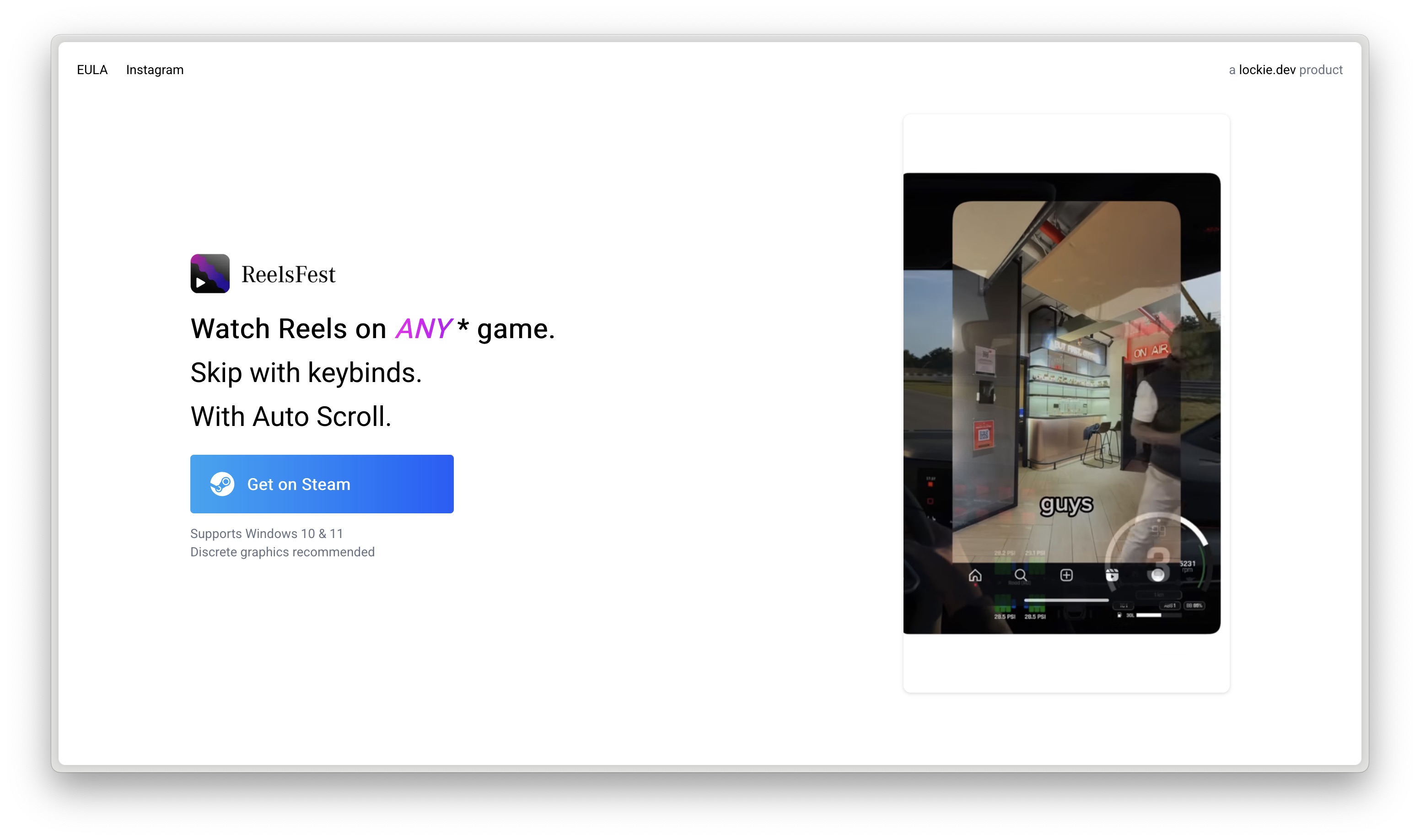Click the Get on Steam button

pos(322,484)
